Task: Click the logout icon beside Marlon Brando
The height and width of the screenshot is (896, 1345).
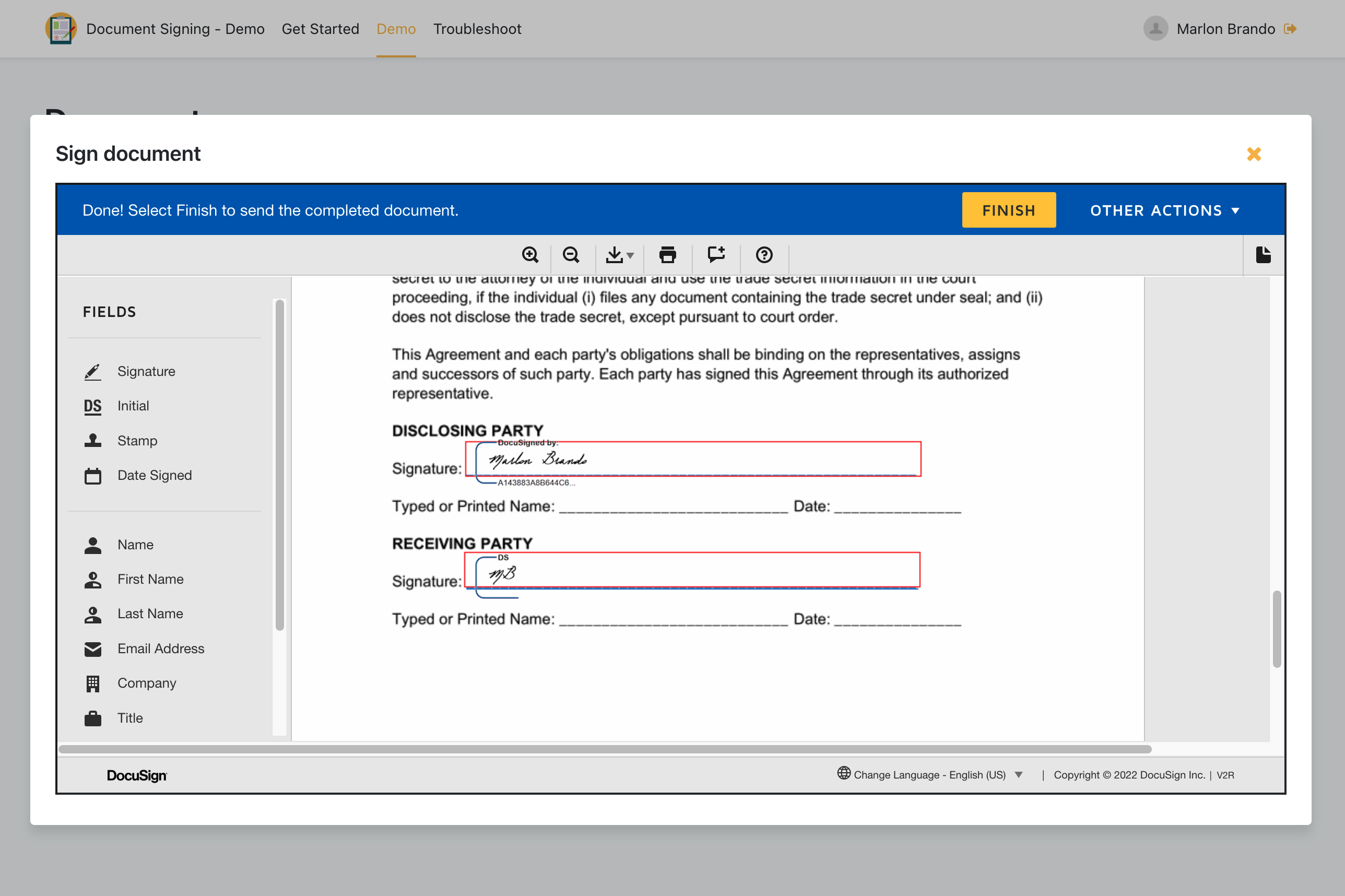Action: (x=1290, y=29)
